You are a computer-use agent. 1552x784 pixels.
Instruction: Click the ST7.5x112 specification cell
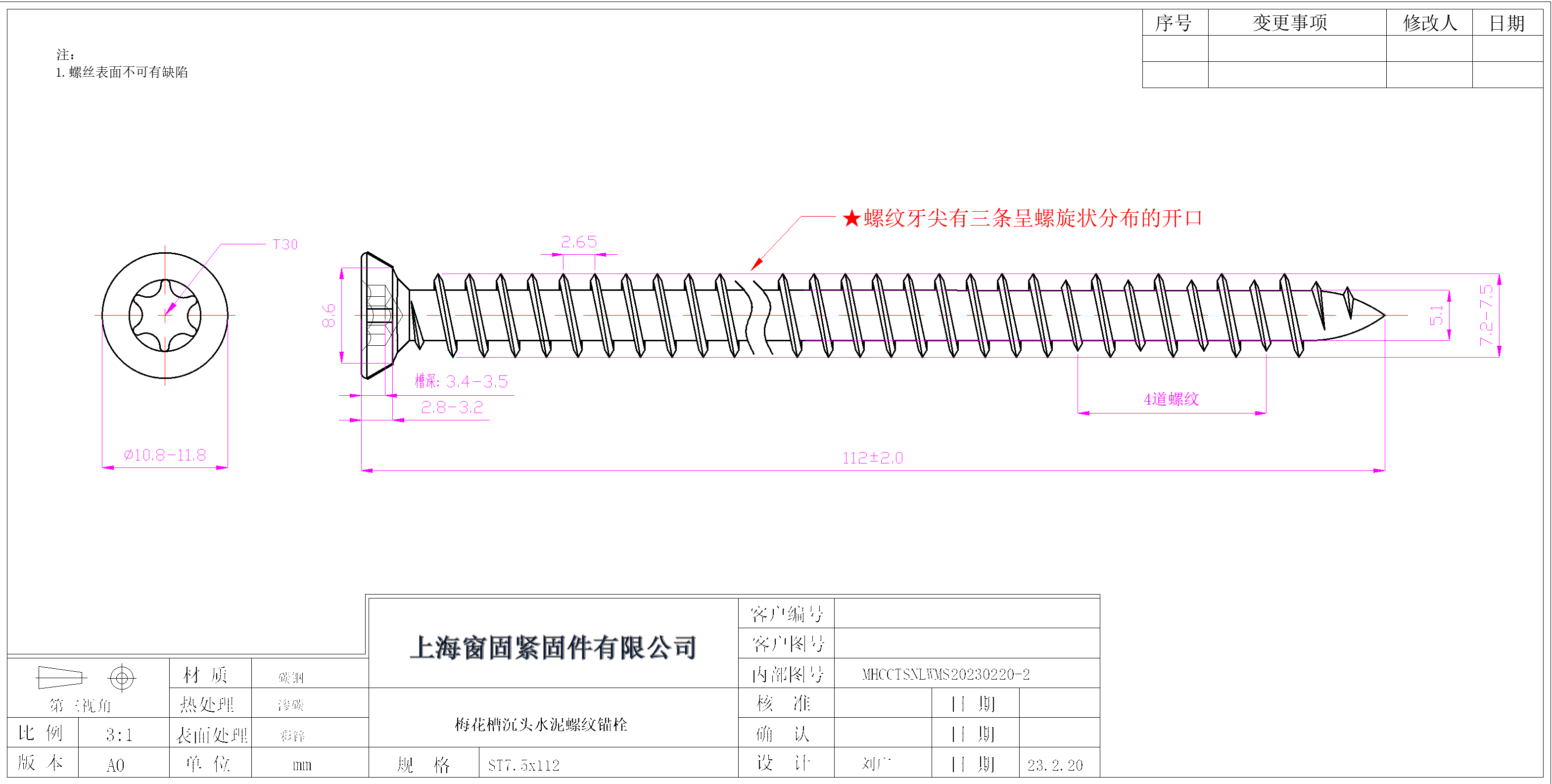[x=523, y=765]
